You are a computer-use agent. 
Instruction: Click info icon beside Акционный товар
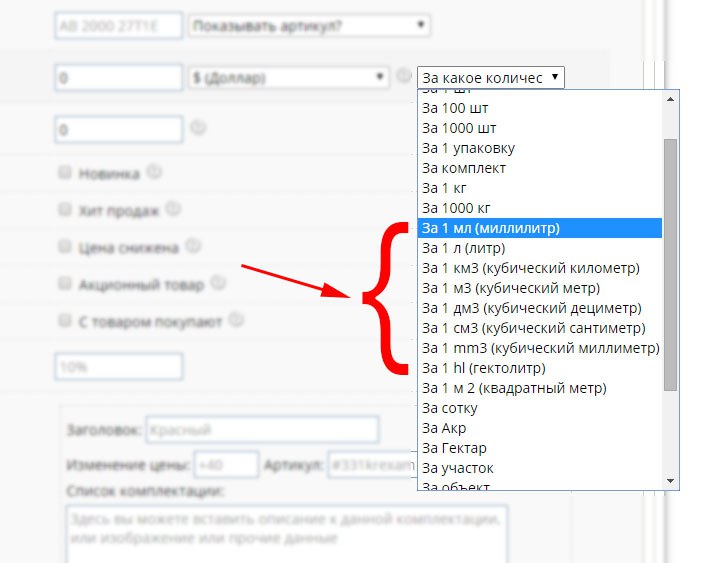click(217, 284)
